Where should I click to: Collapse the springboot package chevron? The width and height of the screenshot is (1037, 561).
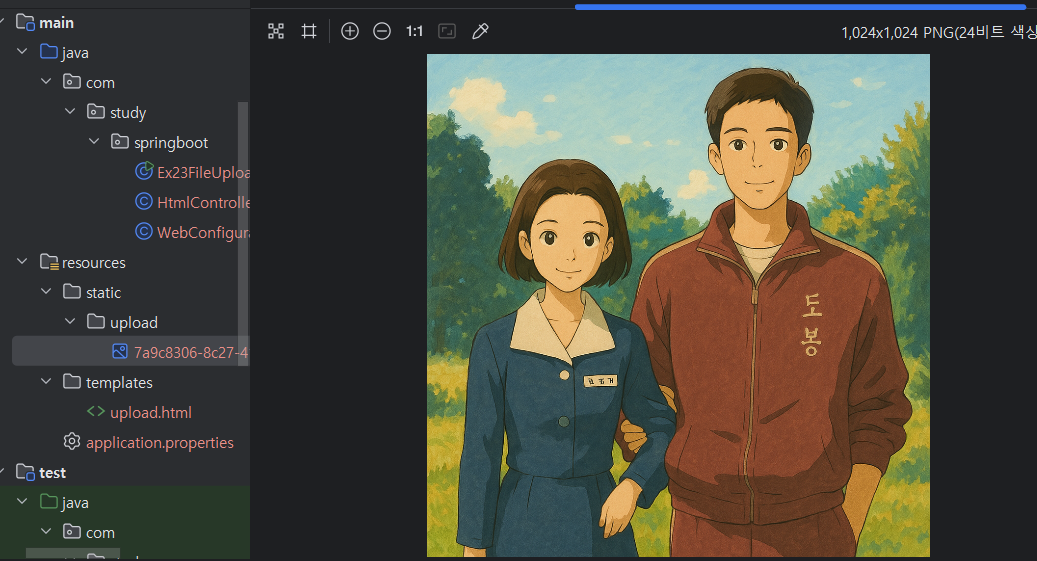click(94, 142)
